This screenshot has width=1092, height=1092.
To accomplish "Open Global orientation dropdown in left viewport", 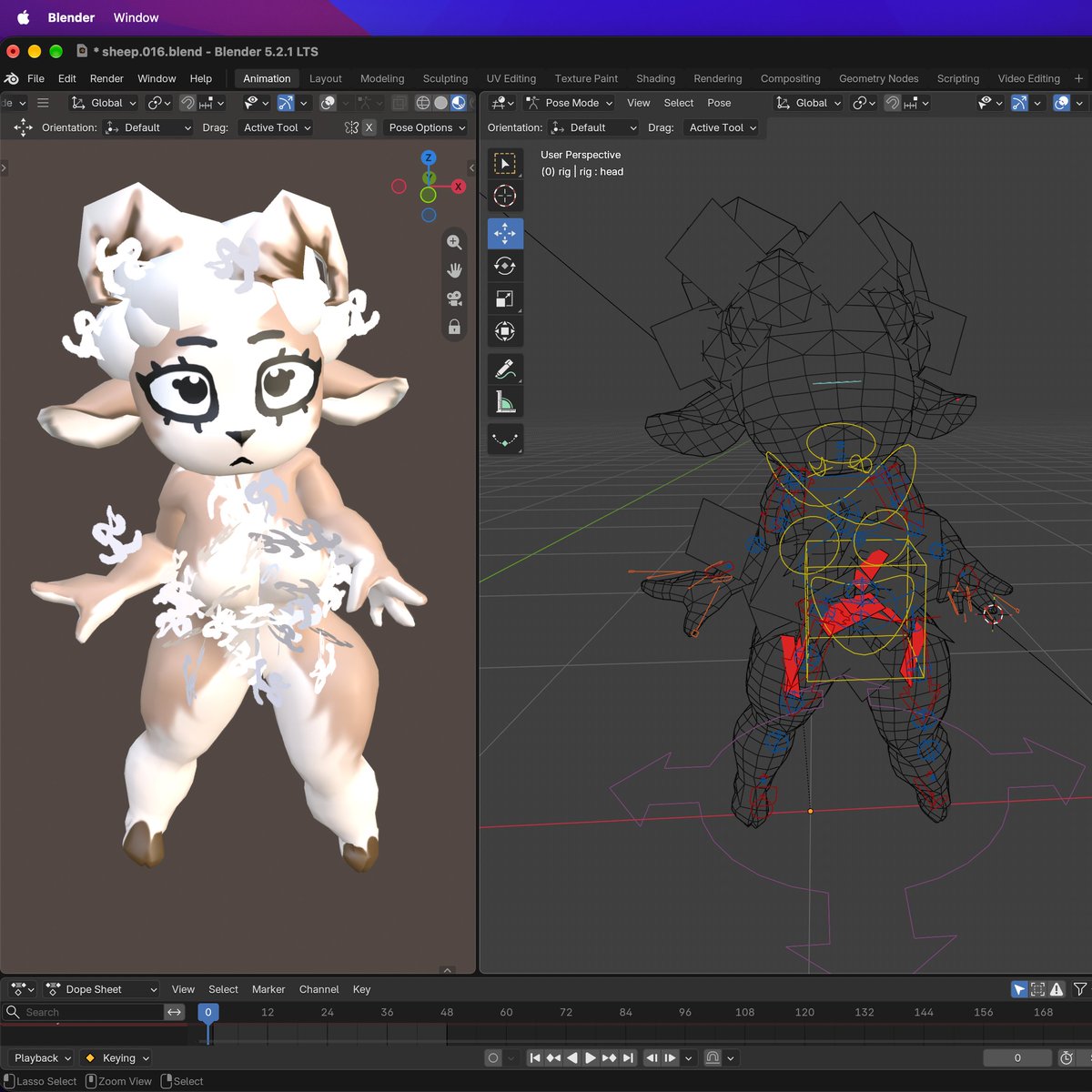I will point(103,103).
